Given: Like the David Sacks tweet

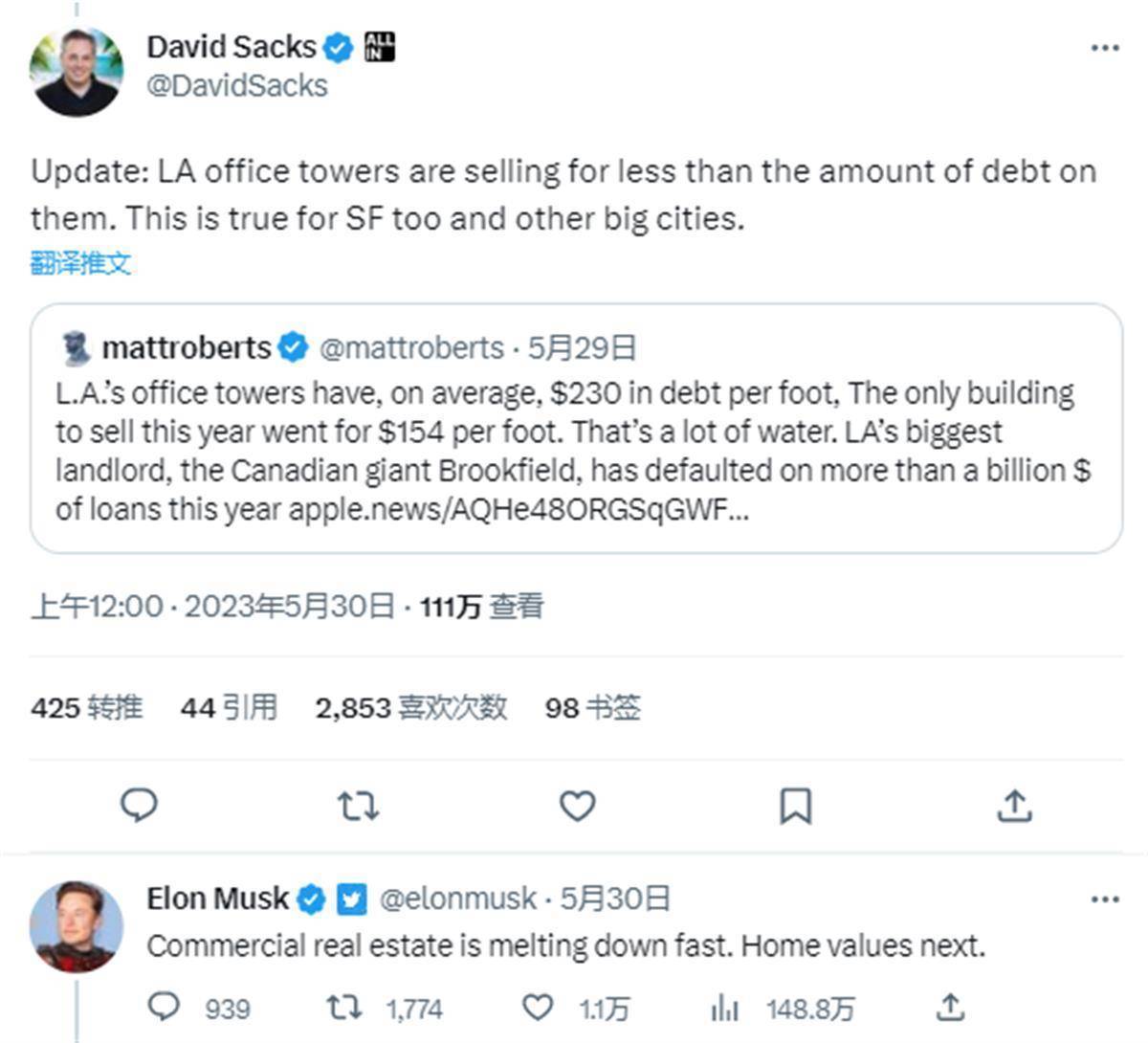Looking at the screenshot, I should click(577, 806).
